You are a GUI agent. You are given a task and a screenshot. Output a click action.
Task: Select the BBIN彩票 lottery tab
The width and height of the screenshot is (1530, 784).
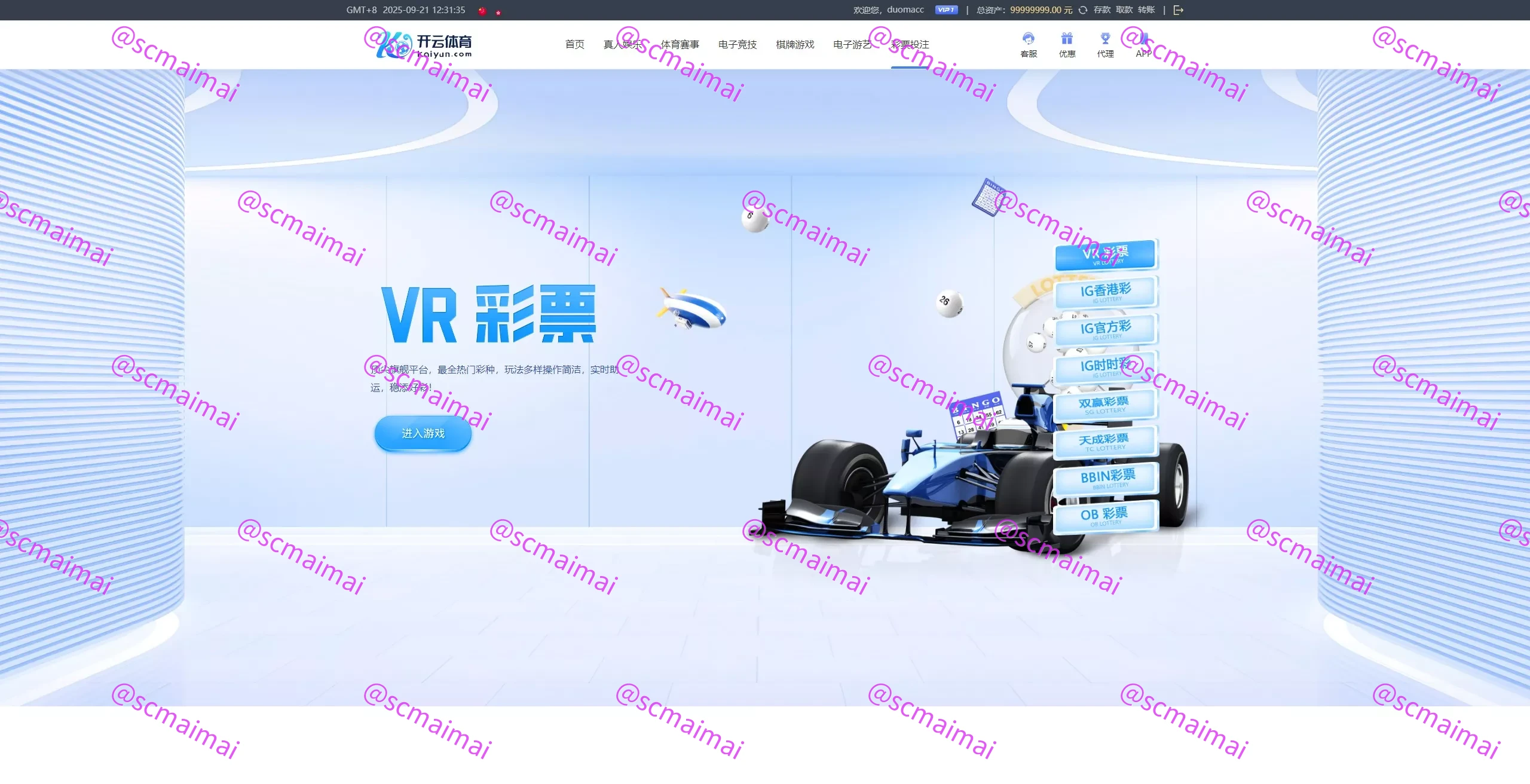(x=1106, y=479)
